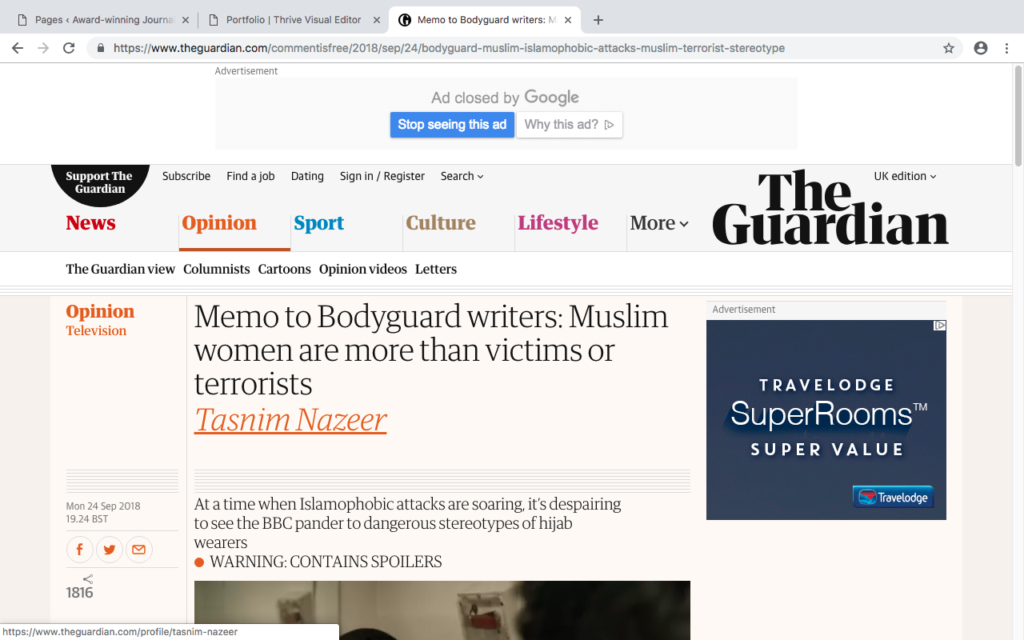Expand the More navigation menu
Image resolution: width=1024 pixels, height=640 pixels.
click(x=659, y=223)
